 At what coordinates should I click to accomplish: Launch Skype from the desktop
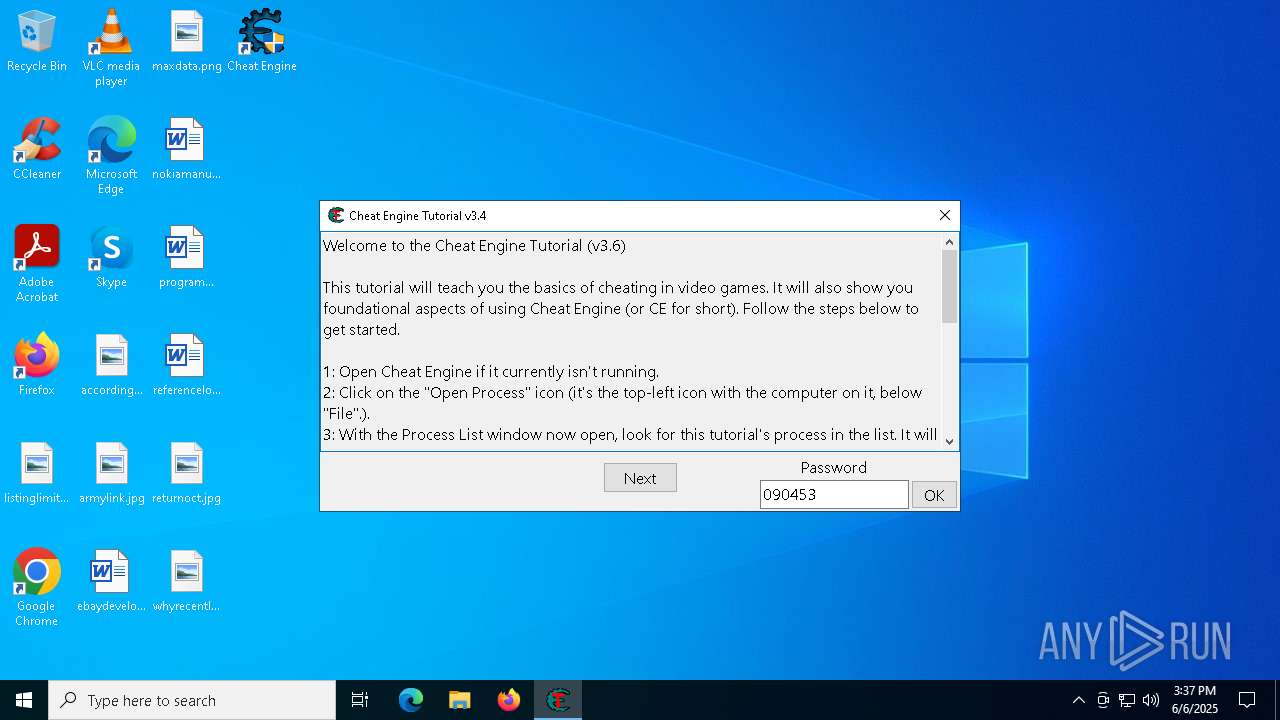pos(111,257)
